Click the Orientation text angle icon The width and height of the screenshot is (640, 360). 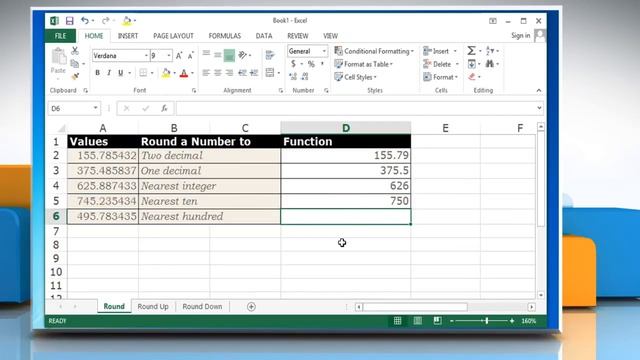[243, 55]
